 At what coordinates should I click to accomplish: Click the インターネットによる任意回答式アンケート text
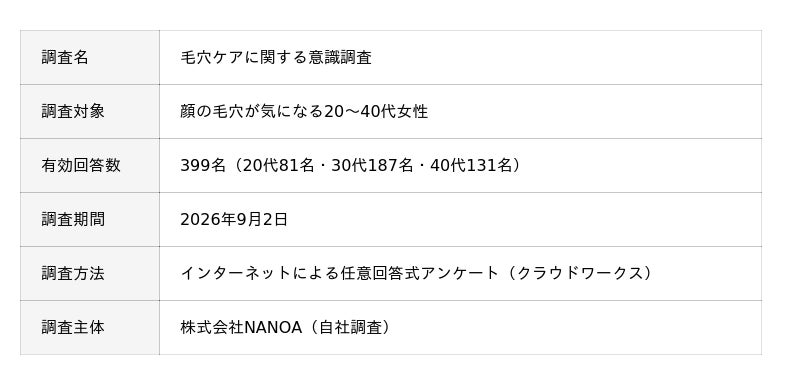(339, 274)
